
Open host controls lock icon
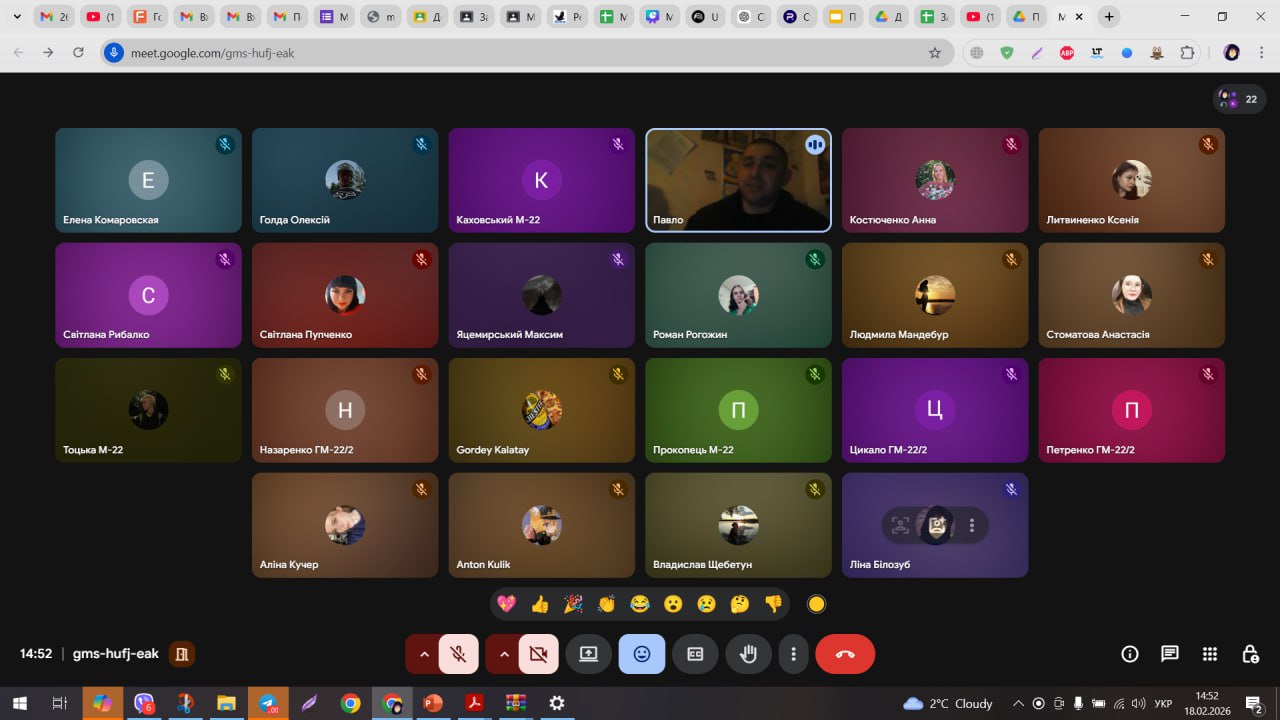point(1250,654)
